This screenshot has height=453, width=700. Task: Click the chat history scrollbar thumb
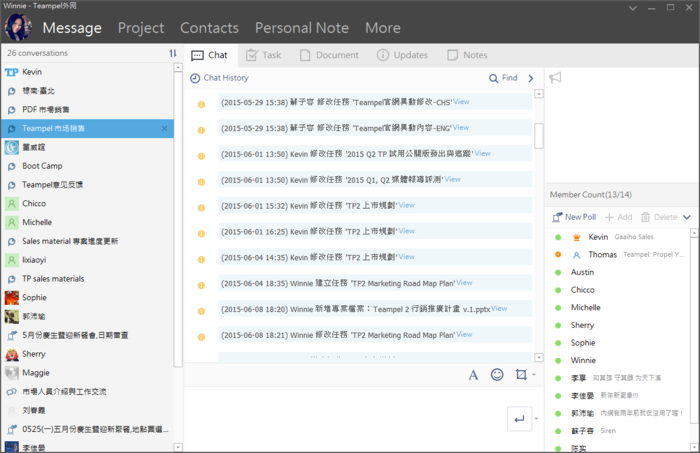(539, 136)
